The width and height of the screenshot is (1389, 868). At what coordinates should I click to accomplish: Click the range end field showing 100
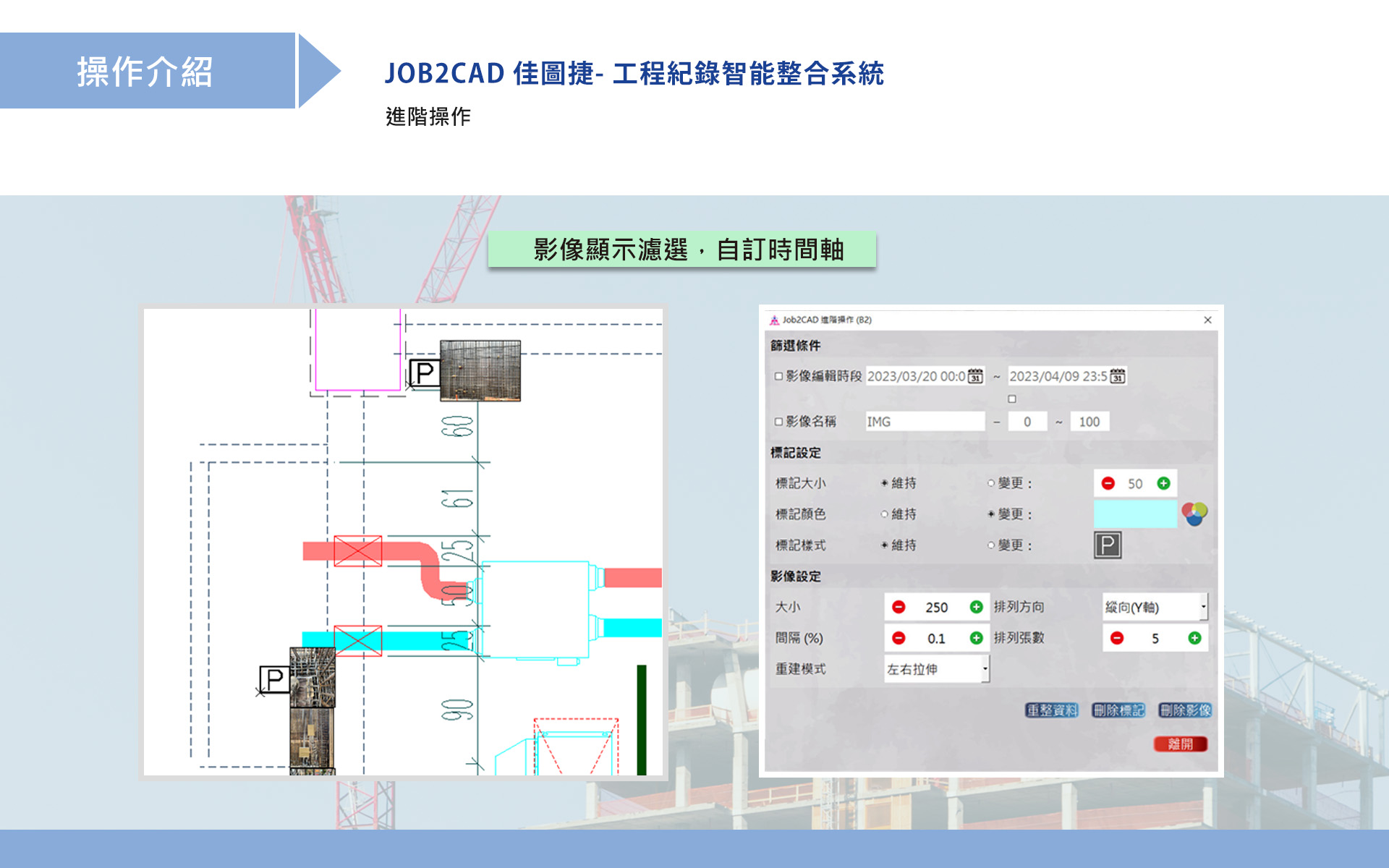(x=1089, y=422)
